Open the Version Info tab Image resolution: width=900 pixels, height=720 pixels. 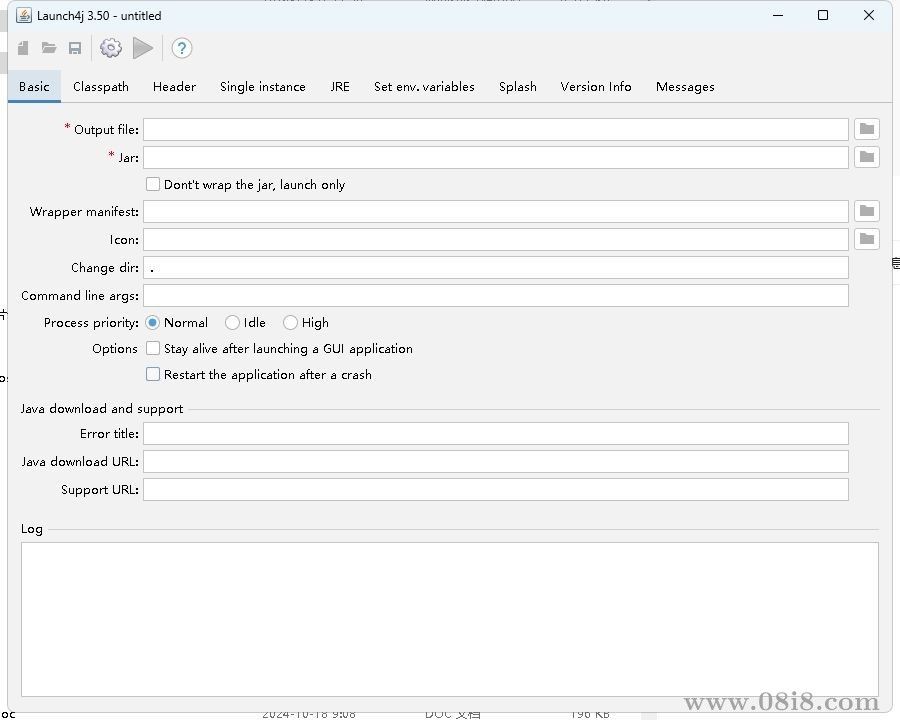point(596,87)
